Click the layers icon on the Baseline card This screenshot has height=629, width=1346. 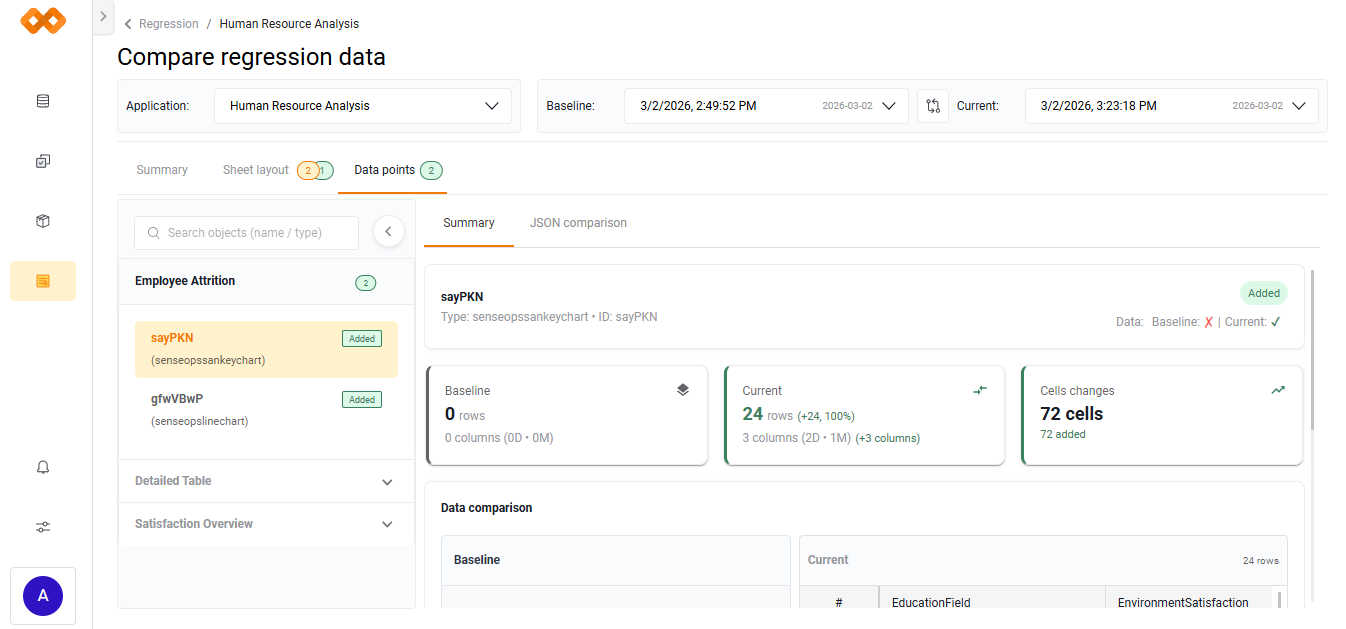[x=683, y=390]
